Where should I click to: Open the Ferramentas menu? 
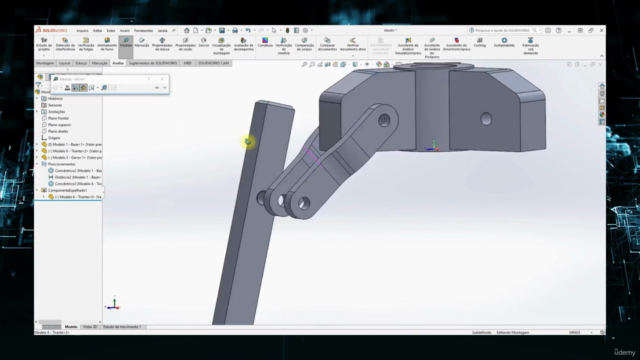(143, 31)
